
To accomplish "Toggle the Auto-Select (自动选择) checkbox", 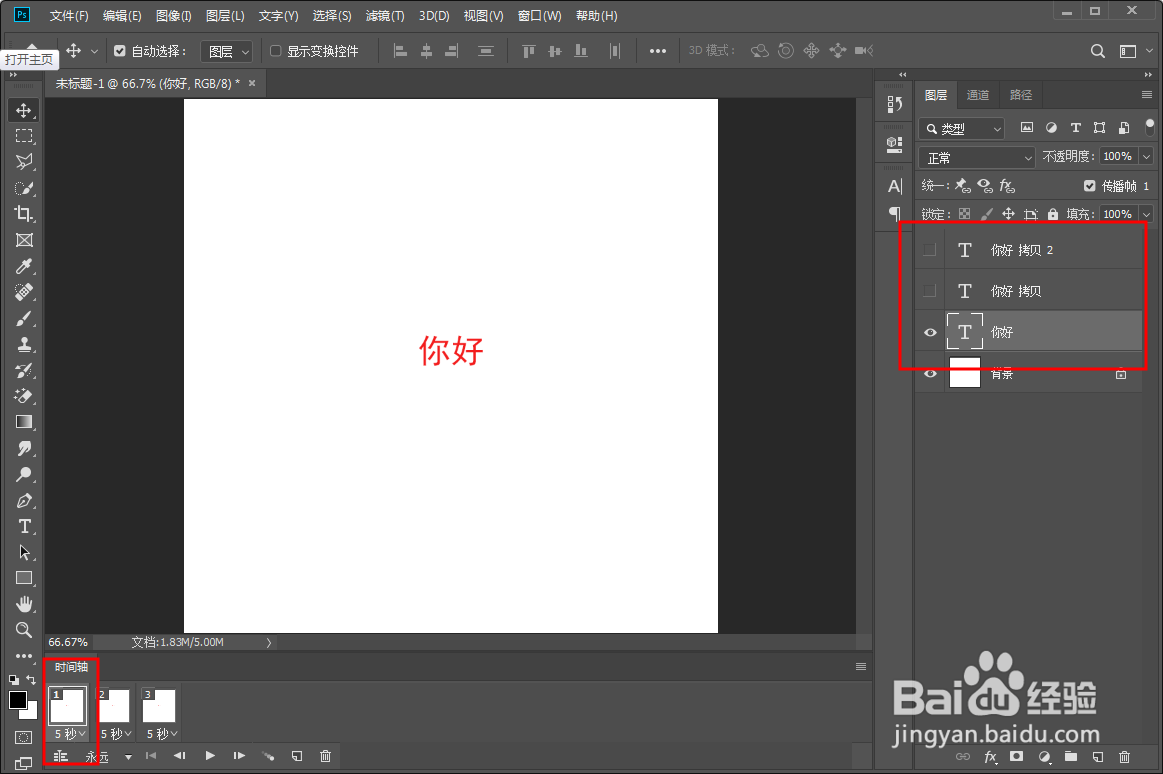I will (x=119, y=51).
